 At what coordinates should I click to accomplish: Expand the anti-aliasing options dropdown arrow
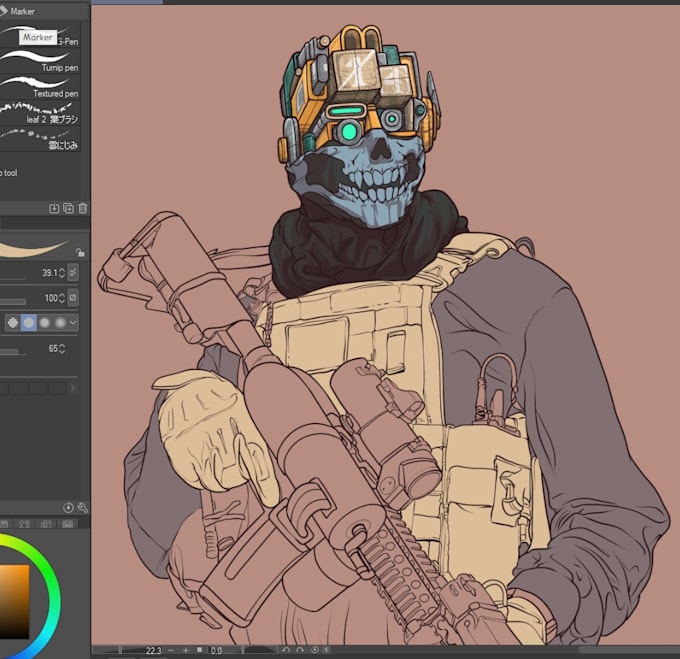74,323
